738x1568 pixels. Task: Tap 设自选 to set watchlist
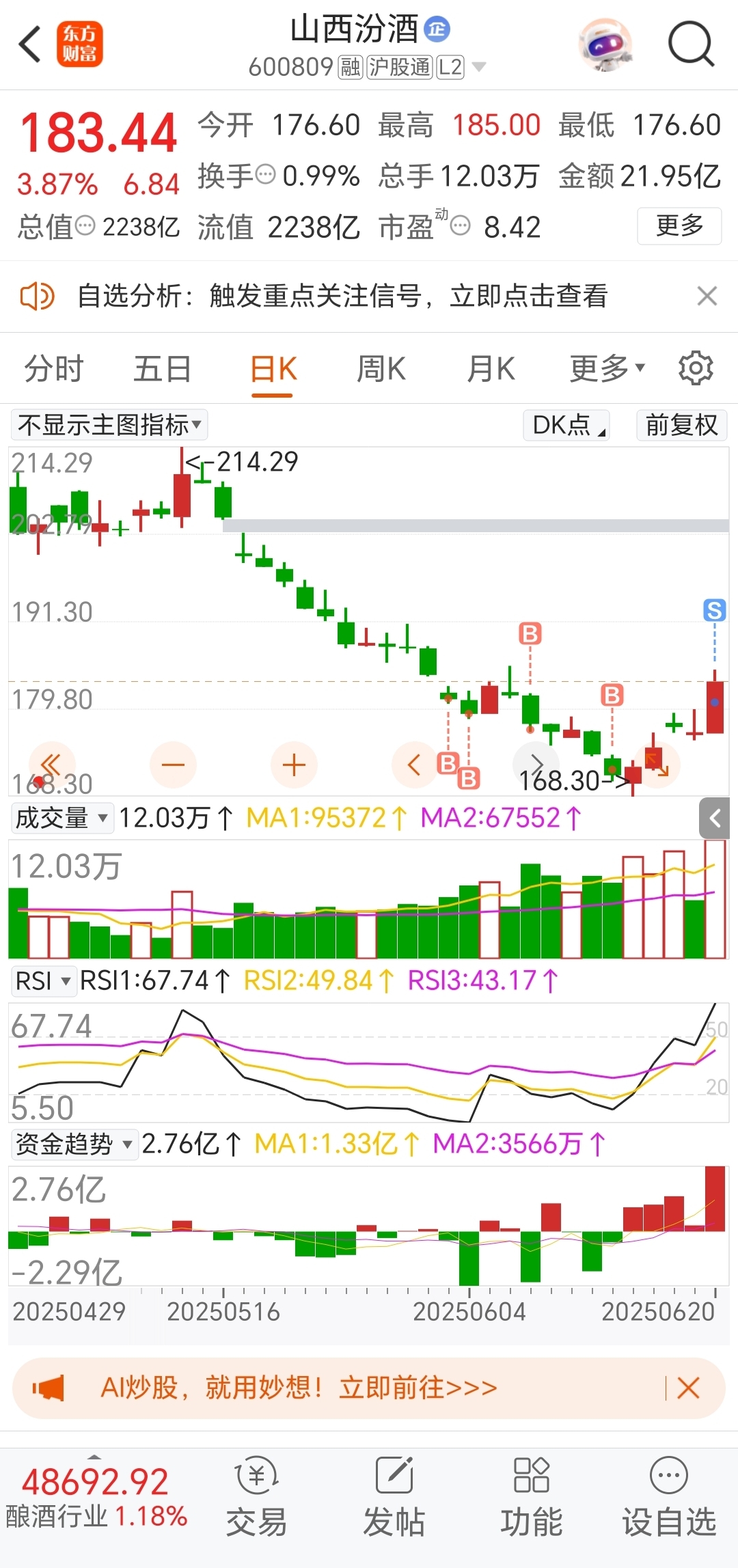click(x=669, y=1498)
